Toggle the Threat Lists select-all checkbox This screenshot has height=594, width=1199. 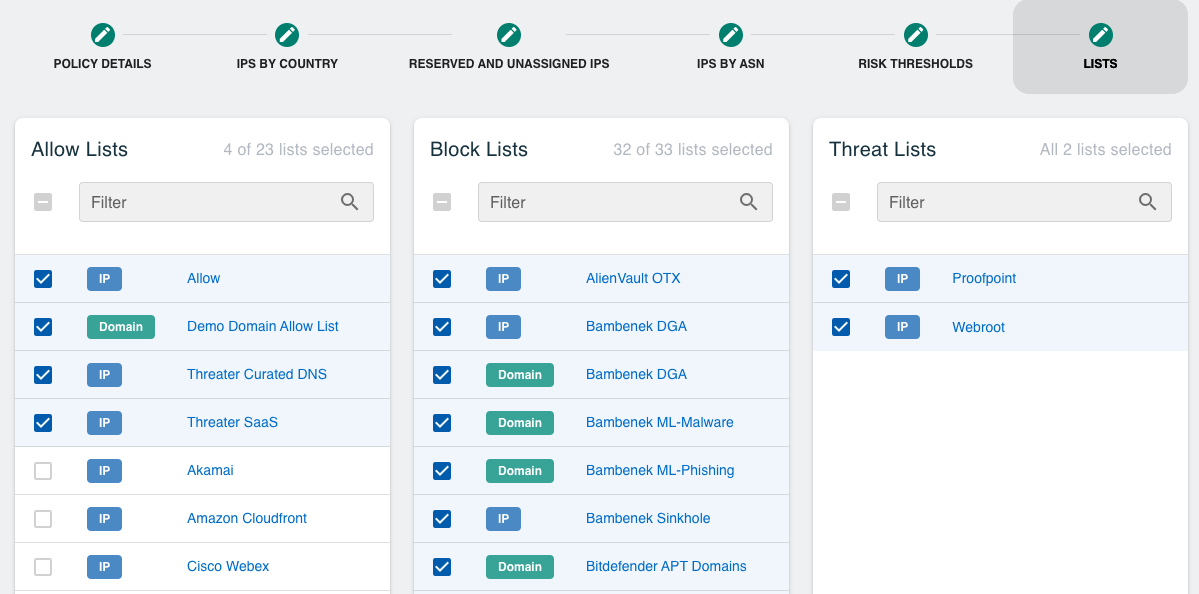click(x=841, y=202)
